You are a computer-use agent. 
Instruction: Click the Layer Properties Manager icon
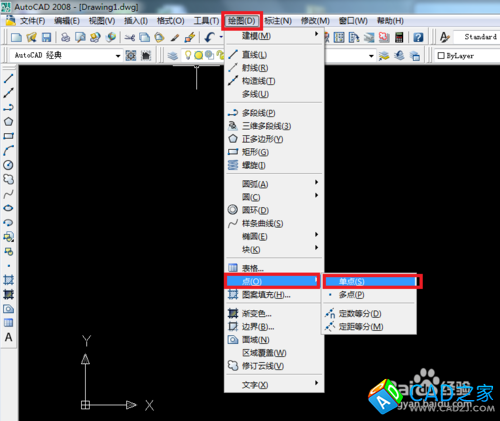tap(173, 55)
